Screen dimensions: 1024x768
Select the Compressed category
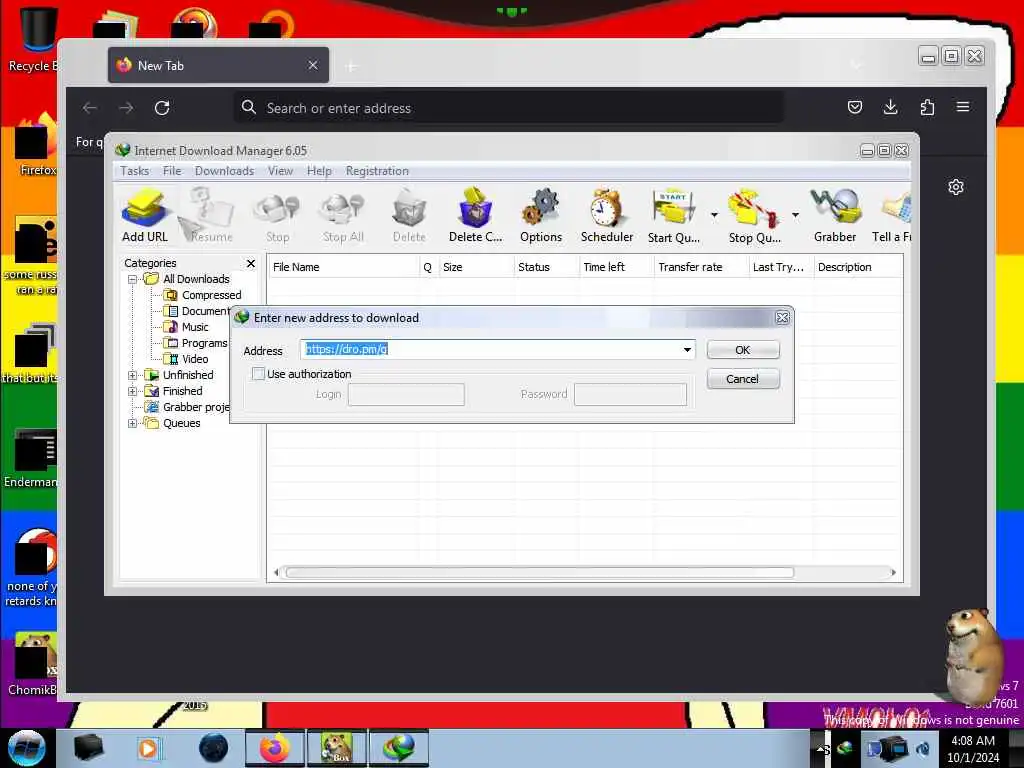[x=203, y=295]
